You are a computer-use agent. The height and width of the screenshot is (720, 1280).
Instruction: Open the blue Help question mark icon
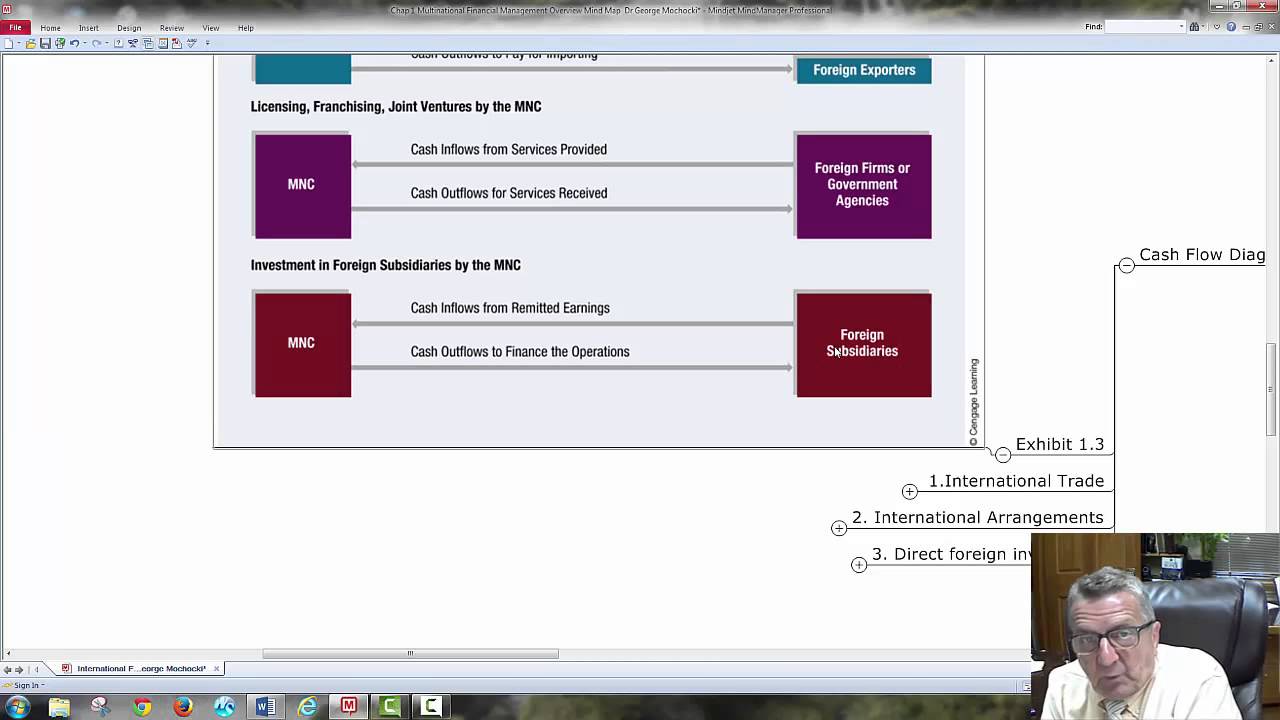click(x=1231, y=27)
